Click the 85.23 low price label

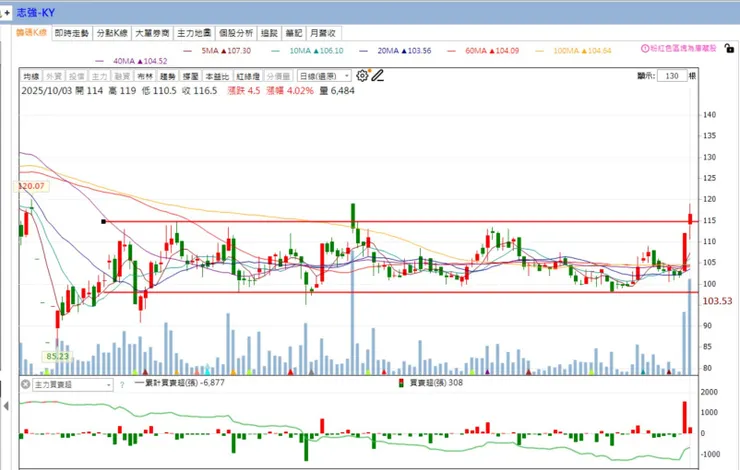pos(57,356)
